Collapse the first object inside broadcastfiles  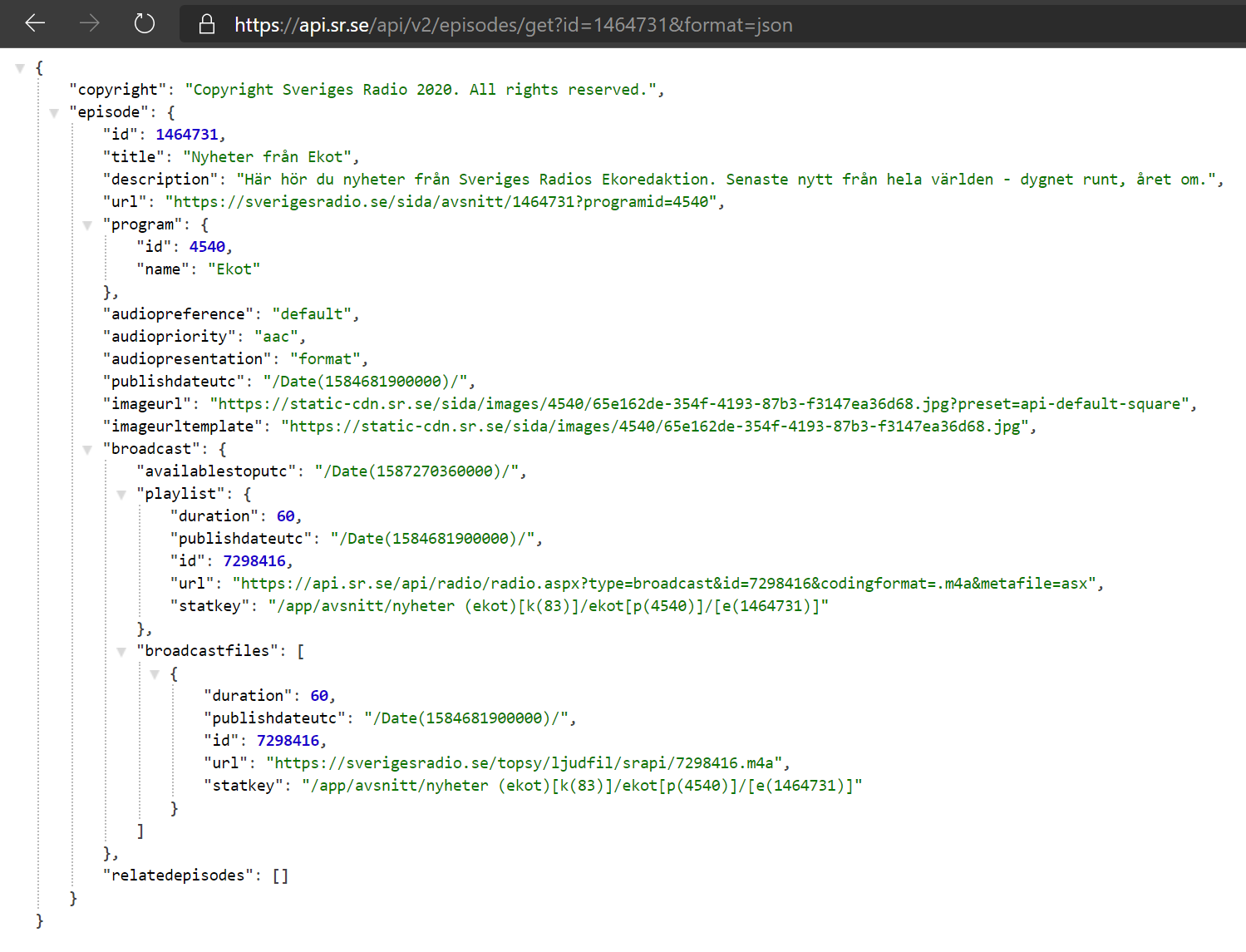tap(155, 674)
